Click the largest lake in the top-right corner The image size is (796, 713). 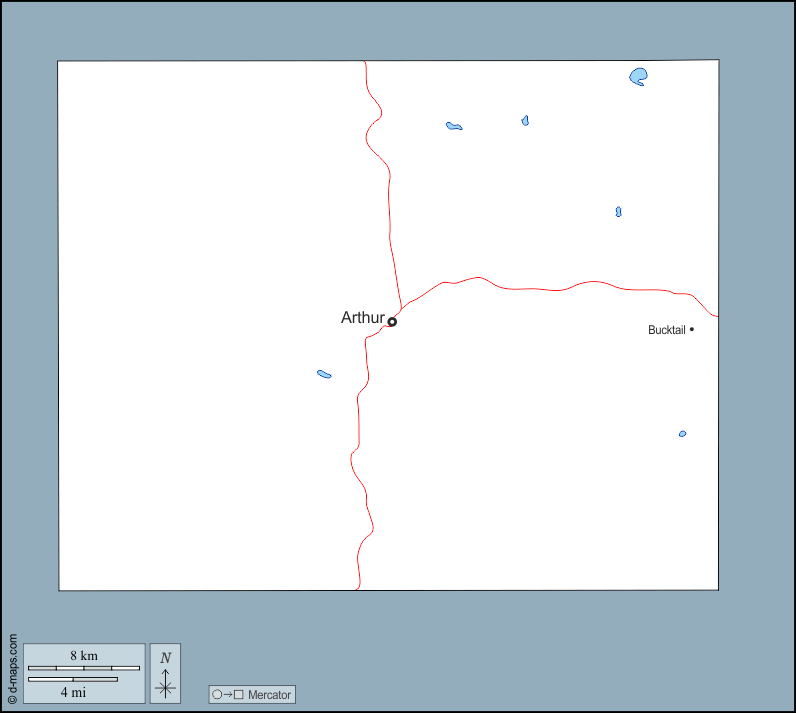click(639, 76)
